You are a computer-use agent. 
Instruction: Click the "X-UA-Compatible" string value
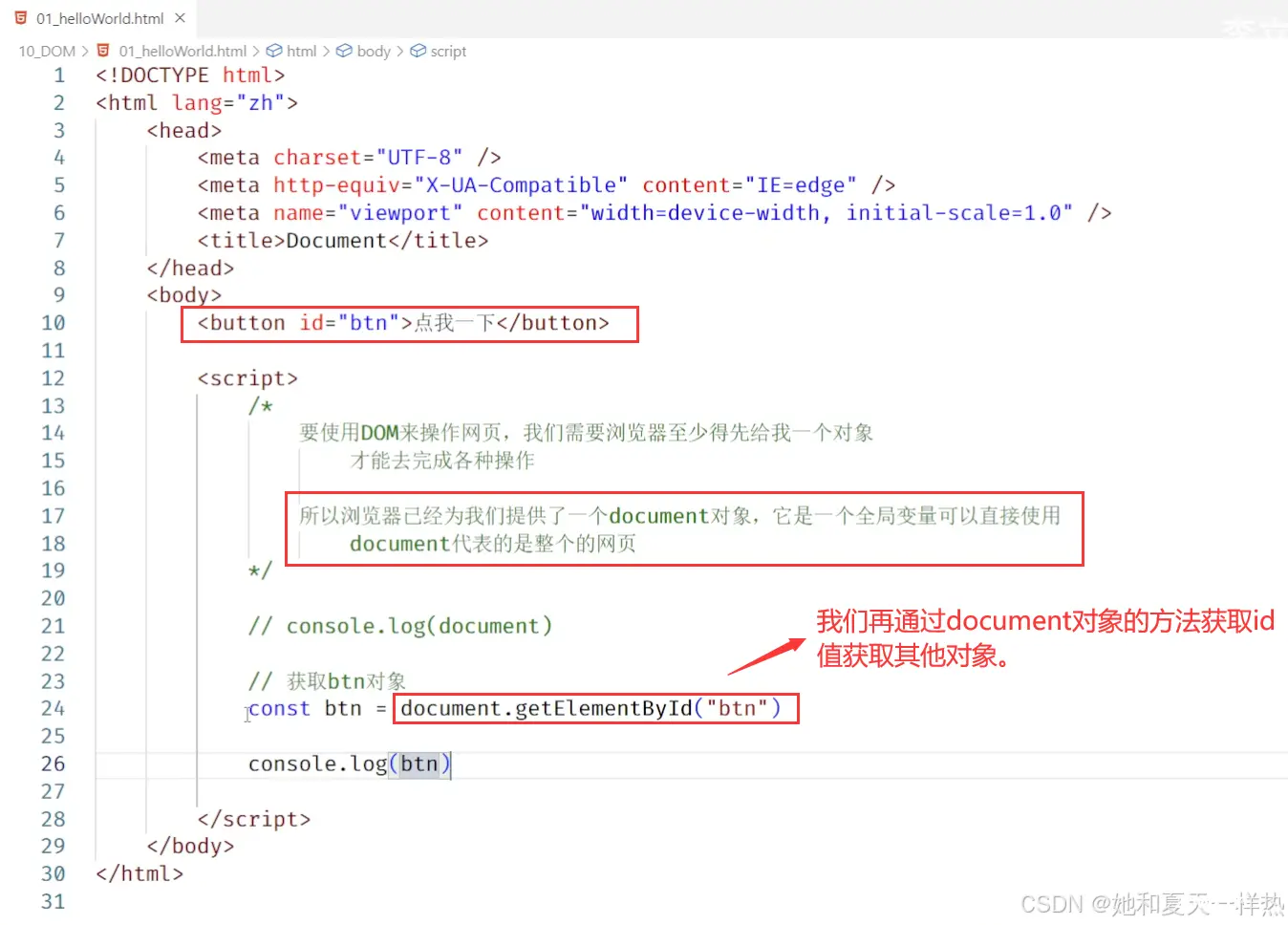point(521,185)
